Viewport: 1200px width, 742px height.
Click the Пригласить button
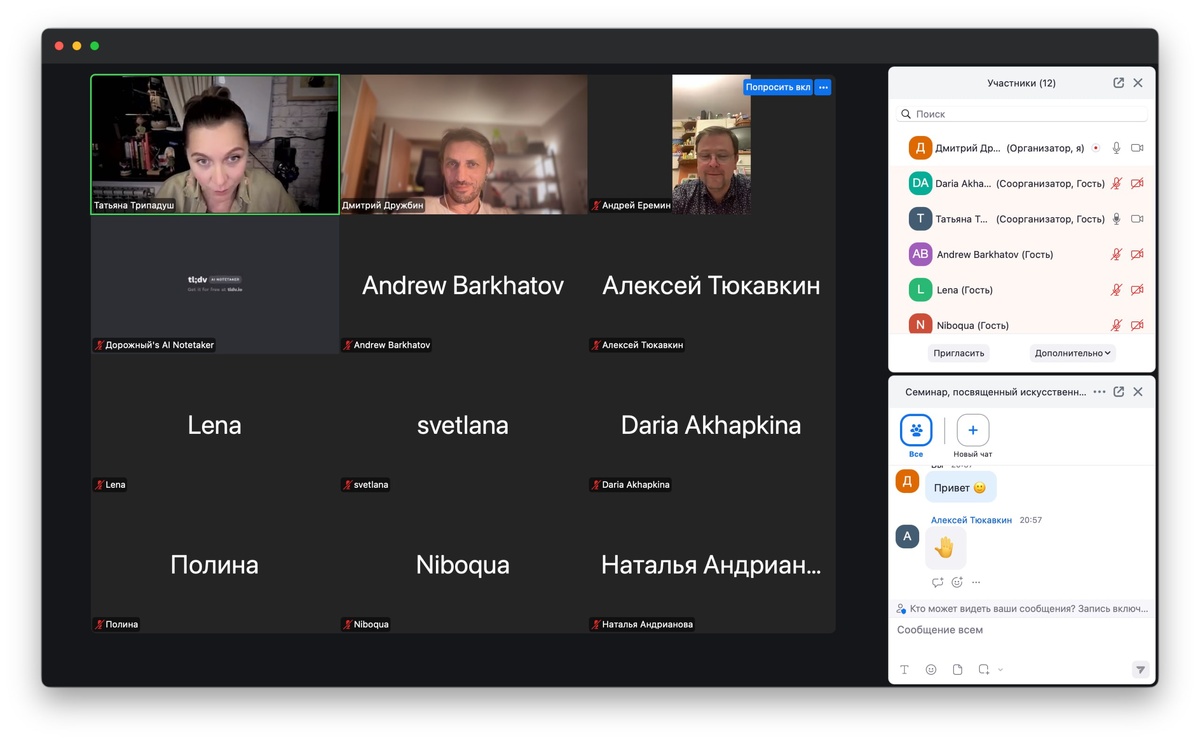coord(959,353)
